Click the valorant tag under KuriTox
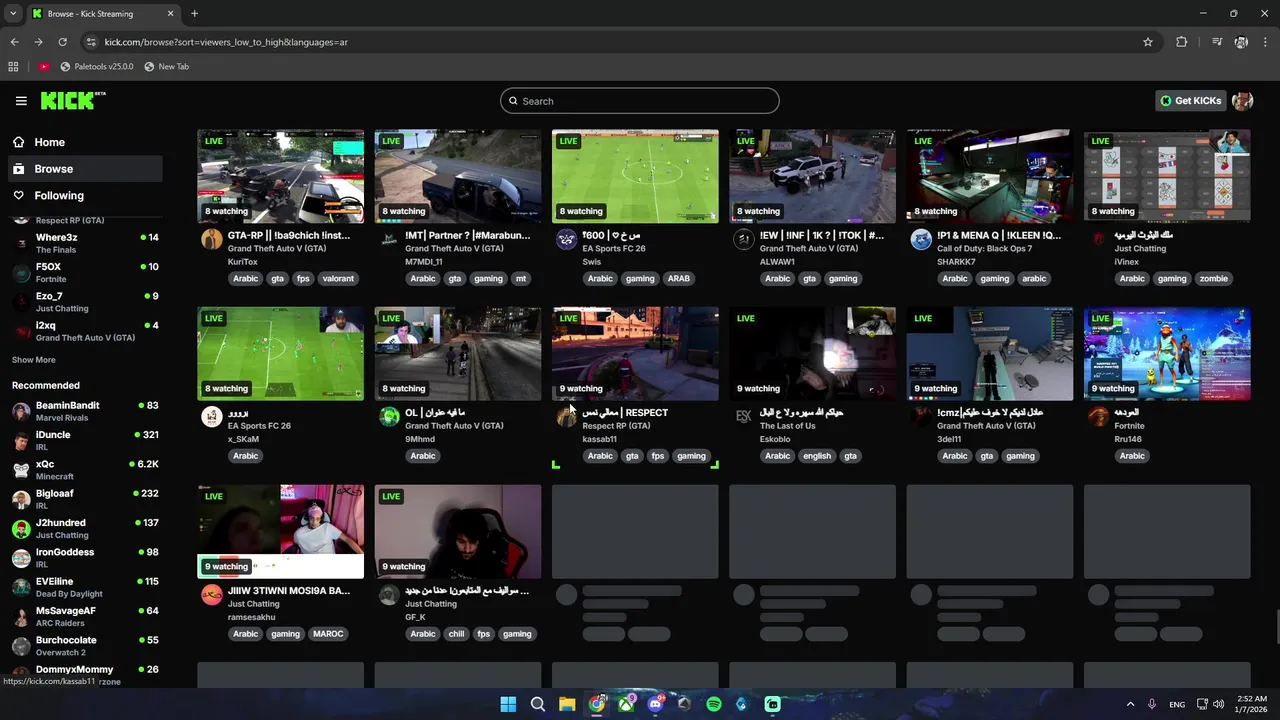The image size is (1280, 720). click(x=339, y=279)
